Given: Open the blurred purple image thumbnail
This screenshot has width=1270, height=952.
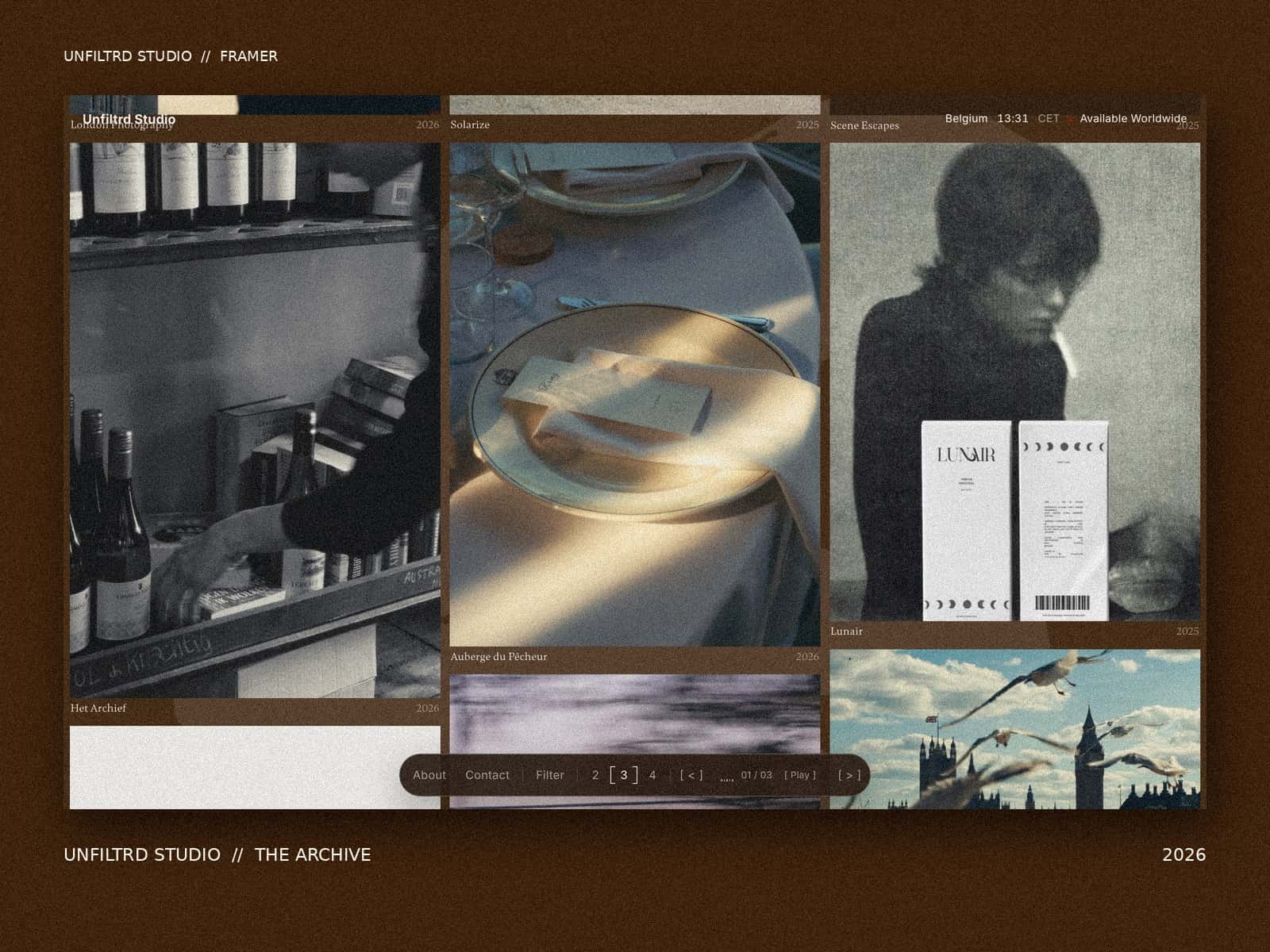Looking at the screenshot, I should click(x=635, y=742).
